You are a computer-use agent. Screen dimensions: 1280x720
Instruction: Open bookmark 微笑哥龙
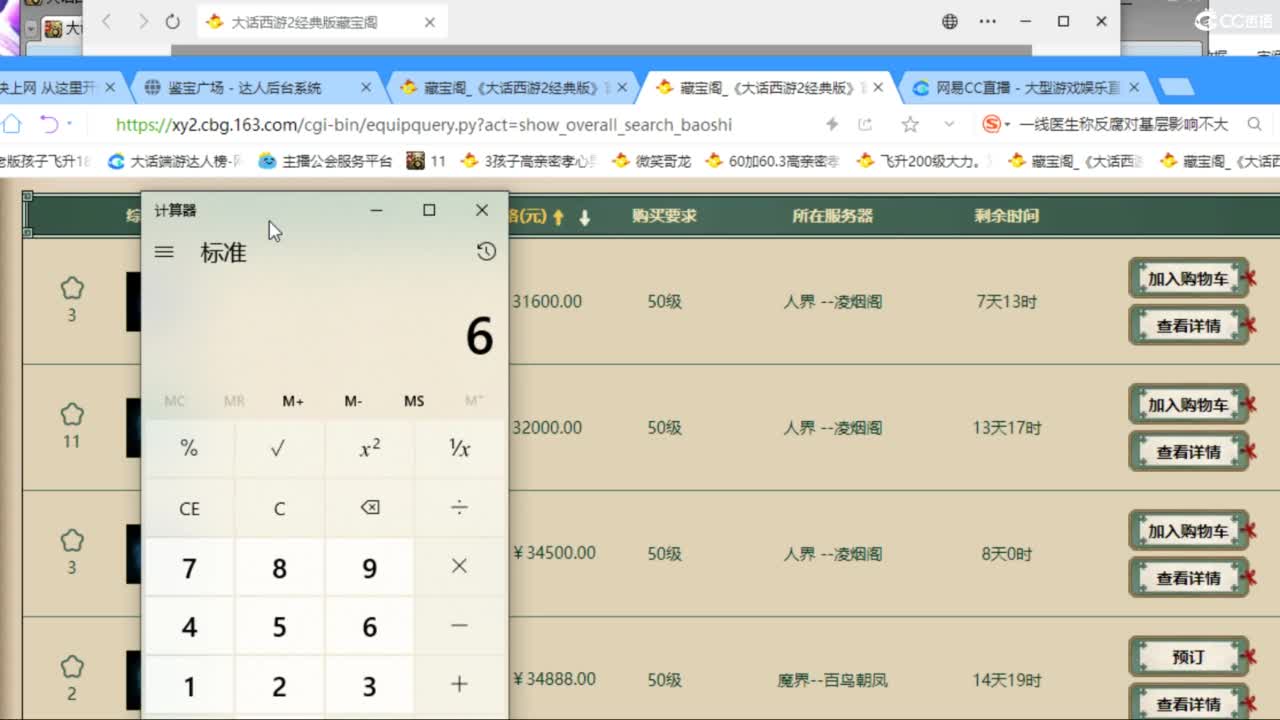[x=651, y=161]
